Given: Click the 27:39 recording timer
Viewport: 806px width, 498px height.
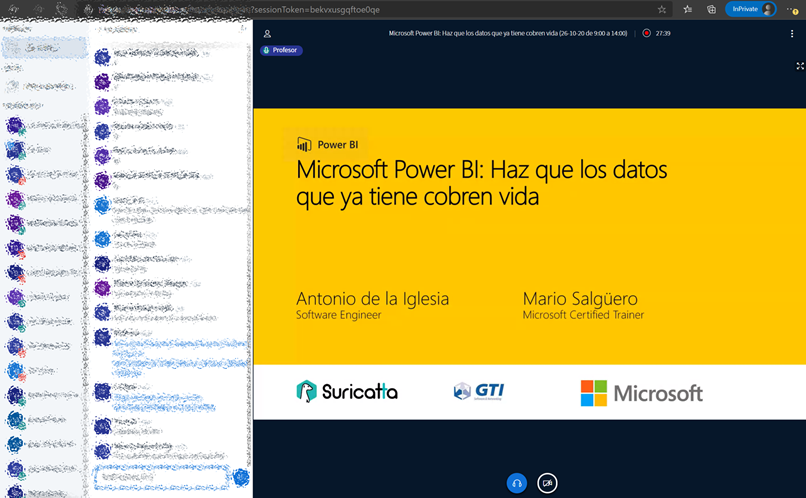Looking at the screenshot, I should pyautogui.click(x=663, y=33).
